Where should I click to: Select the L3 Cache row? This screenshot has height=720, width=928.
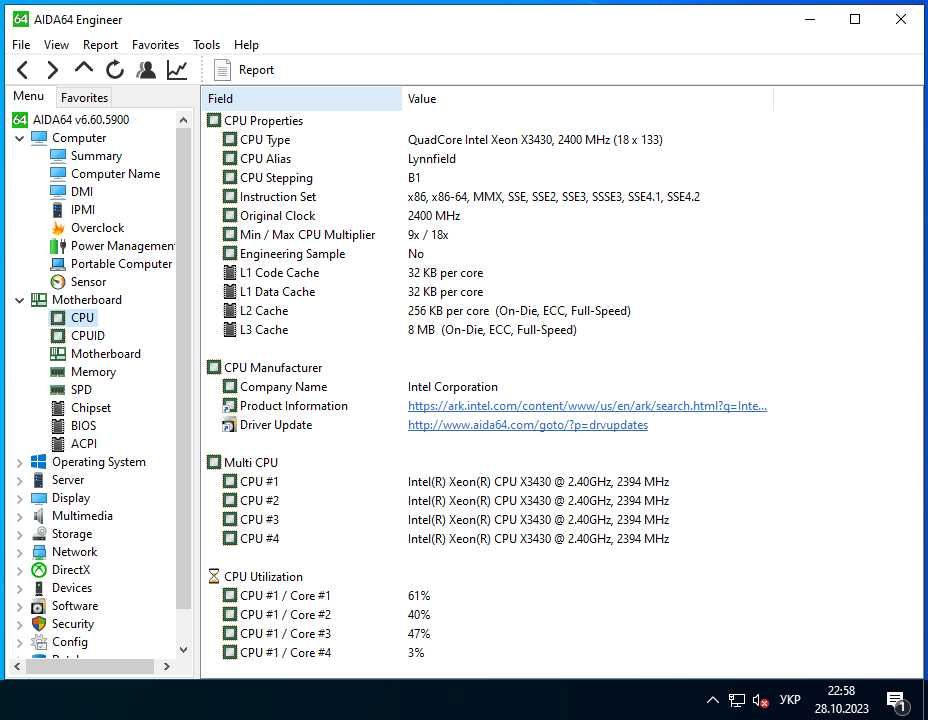pos(400,330)
